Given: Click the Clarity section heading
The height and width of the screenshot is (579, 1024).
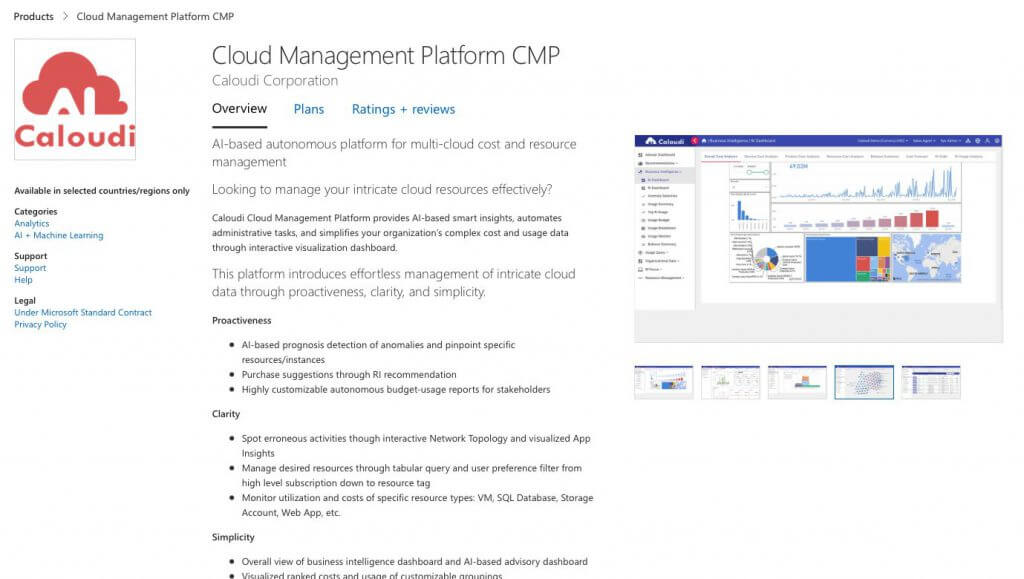Looking at the screenshot, I should pyautogui.click(x=226, y=414).
